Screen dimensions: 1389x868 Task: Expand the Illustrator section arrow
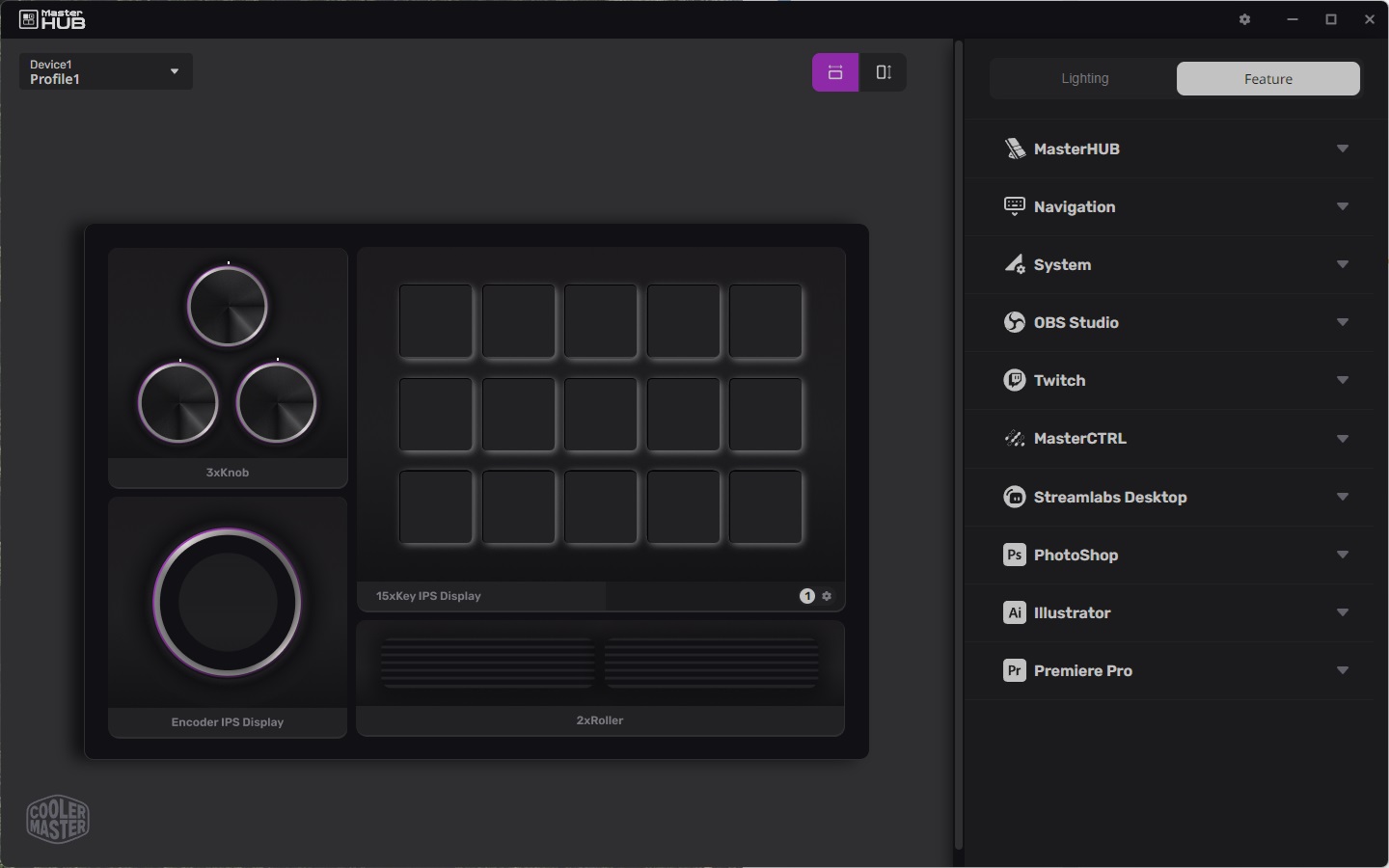tap(1343, 612)
